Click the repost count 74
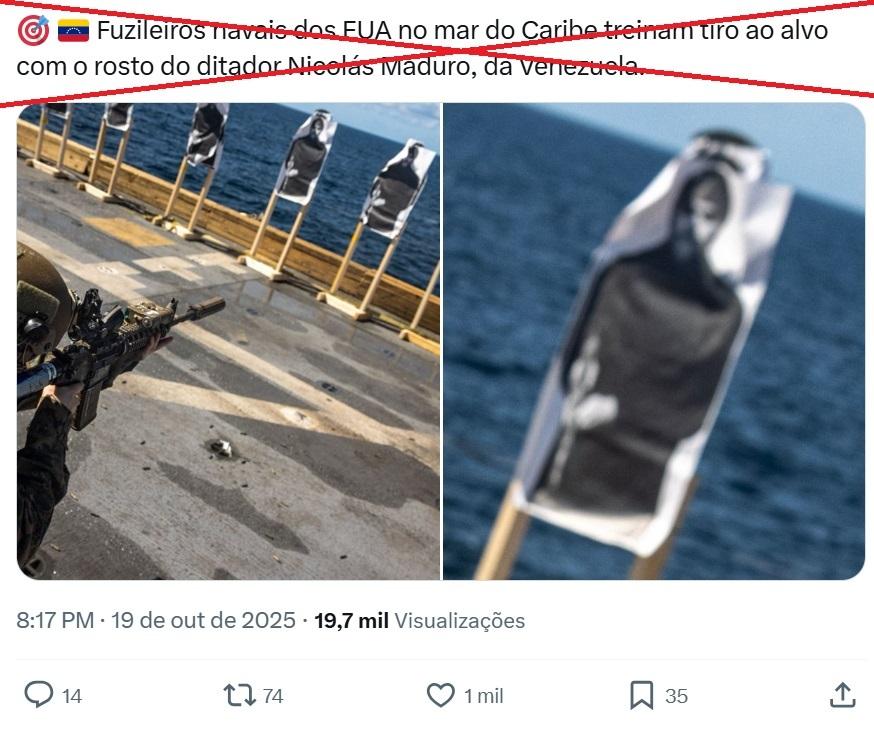Screen dimensions: 874x729 click(x=273, y=696)
